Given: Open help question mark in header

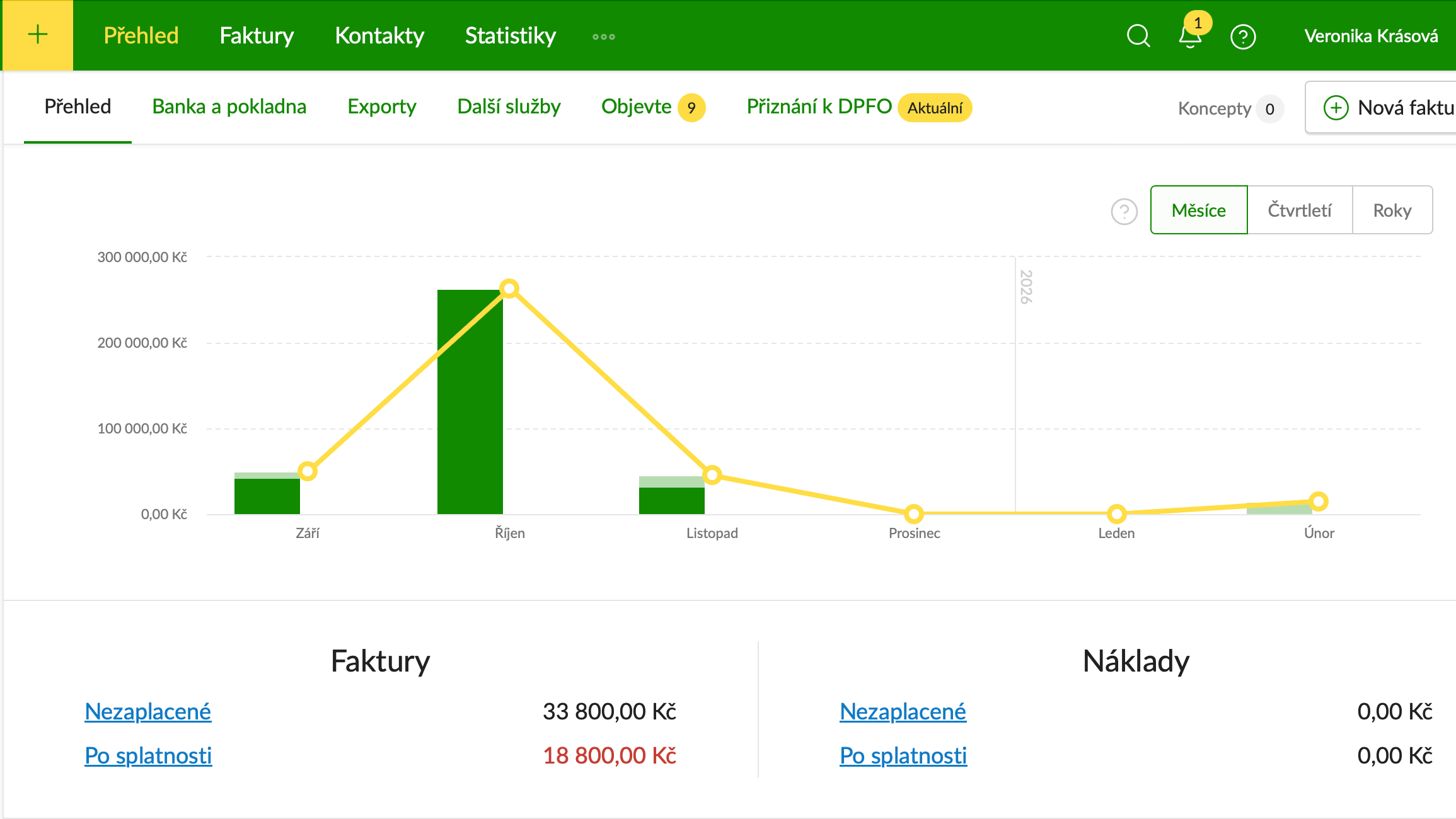Looking at the screenshot, I should [x=1243, y=37].
